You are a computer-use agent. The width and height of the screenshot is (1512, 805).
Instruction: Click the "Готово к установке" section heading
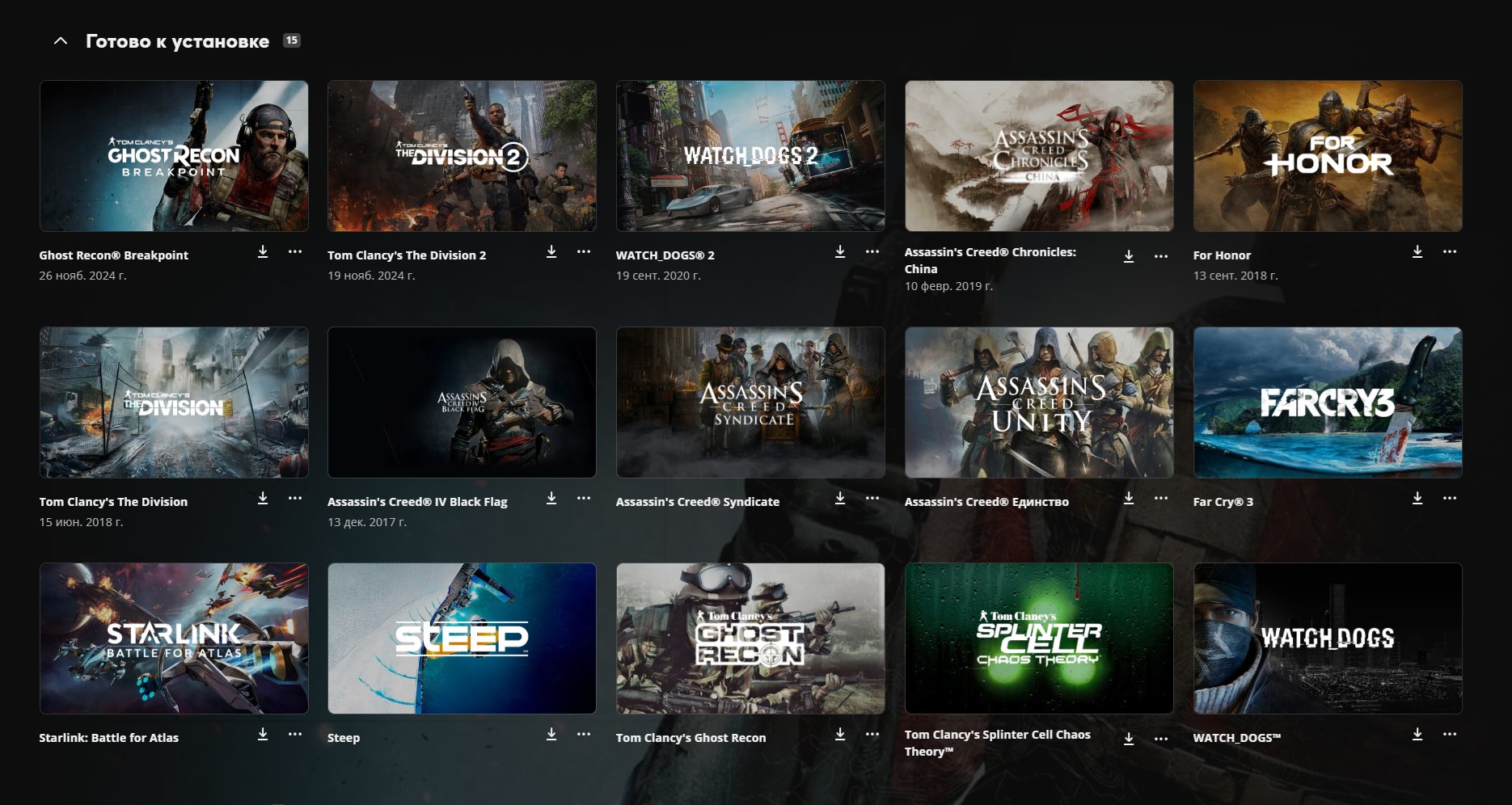178,41
